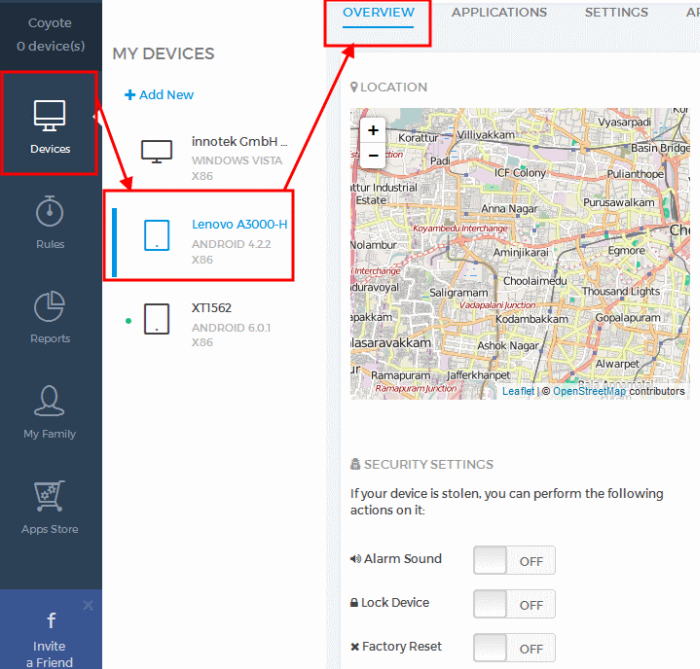This screenshot has height=669, width=700.
Task: Click the My Family sidebar label
Action: (x=50, y=434)
